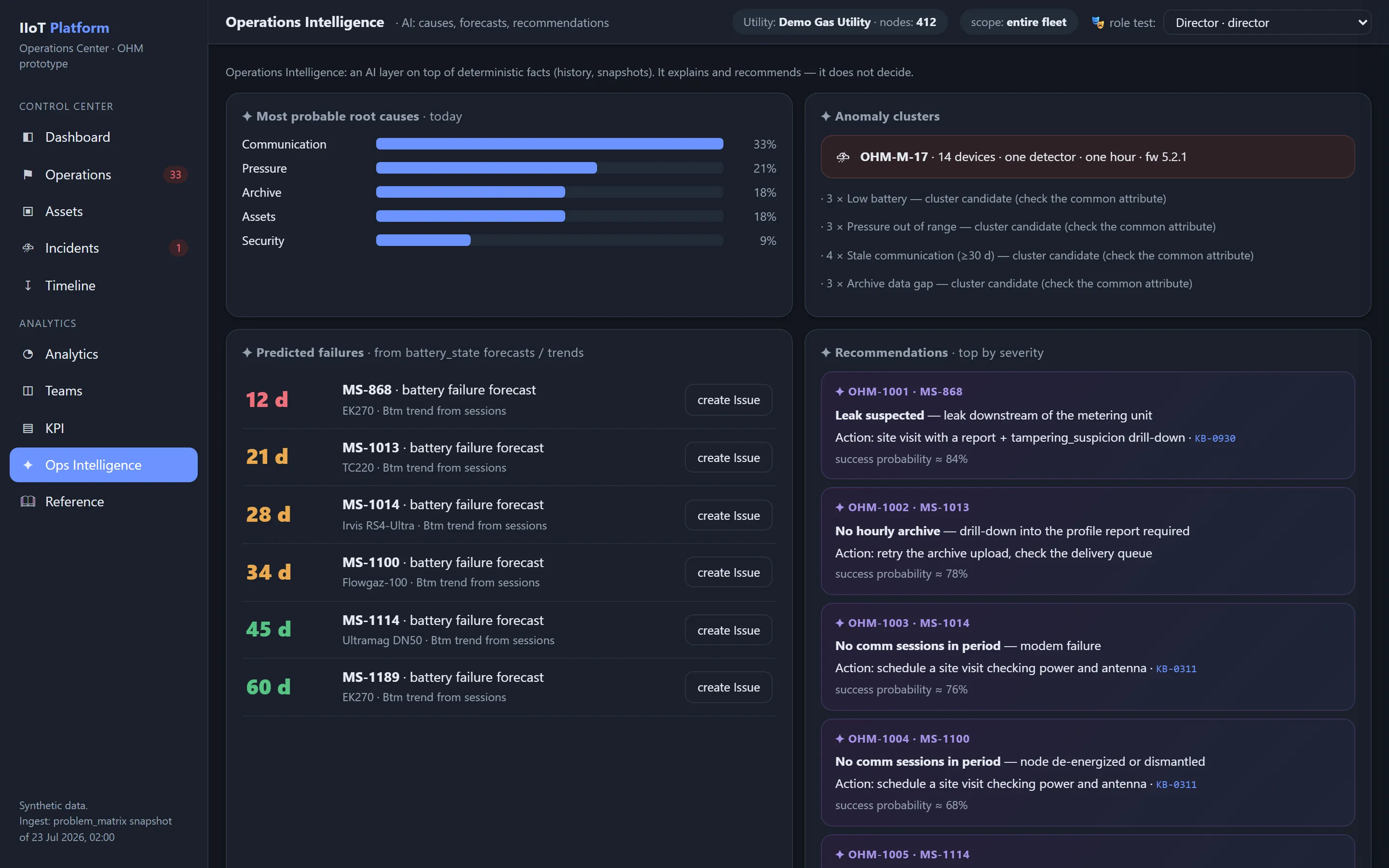Open KB-0930 link in OHM-1001 card
The image size is (1389, 868).
[1214, 439]
